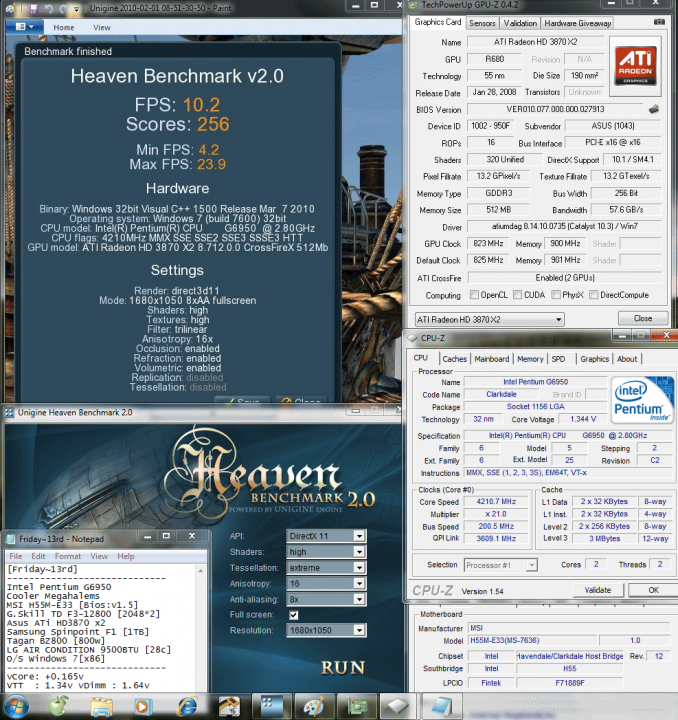This screenshot has height=720, width=678.
Task: Switch to the View tab in Paint
Action: (x=101, y=28)
